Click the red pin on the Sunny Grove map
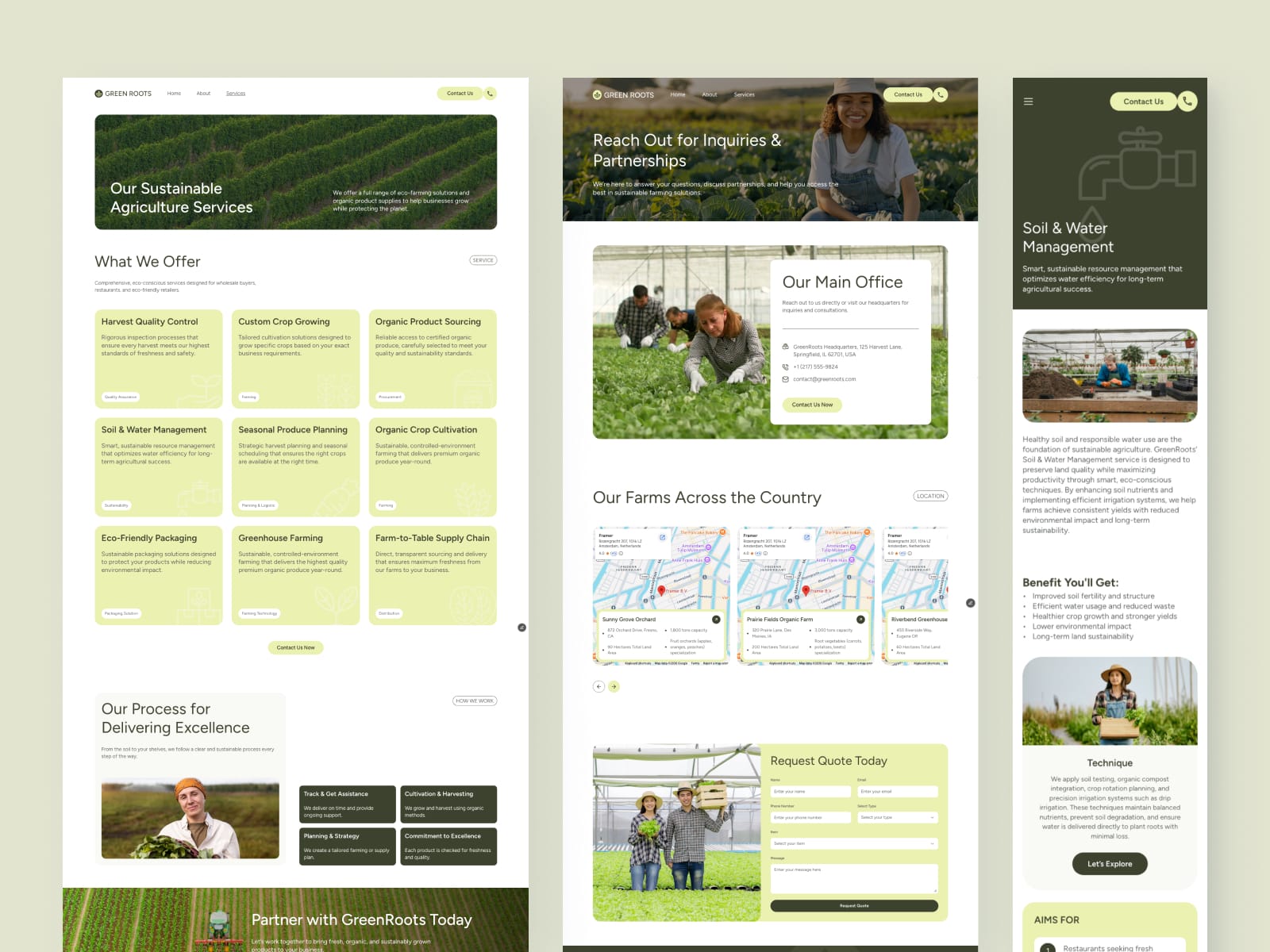The height and width of the screenshot is (952, 1270). coord(661,591)
